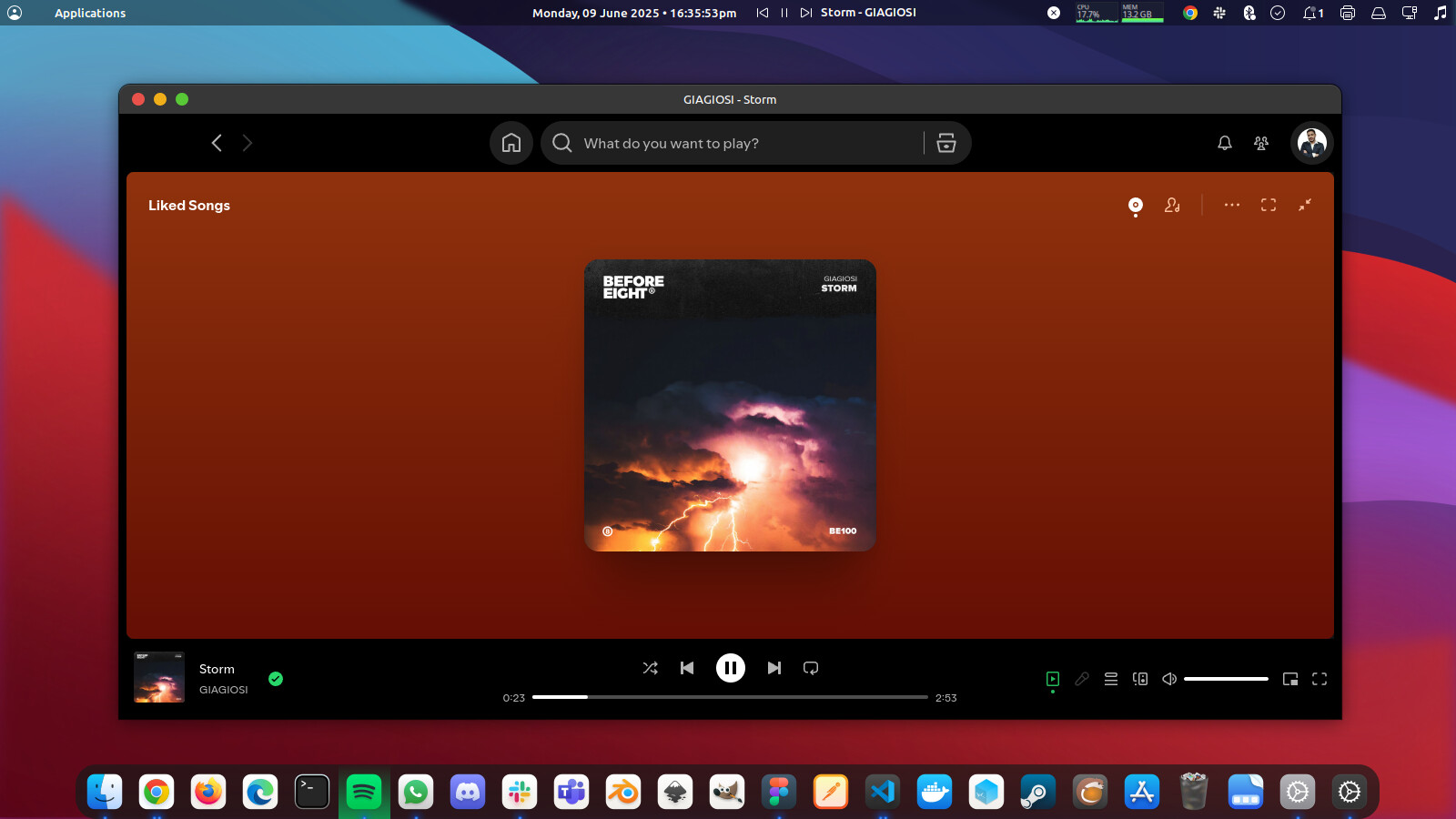Open the play queue
Viewport: 1456px width, 819px height.
point(1111,679)
